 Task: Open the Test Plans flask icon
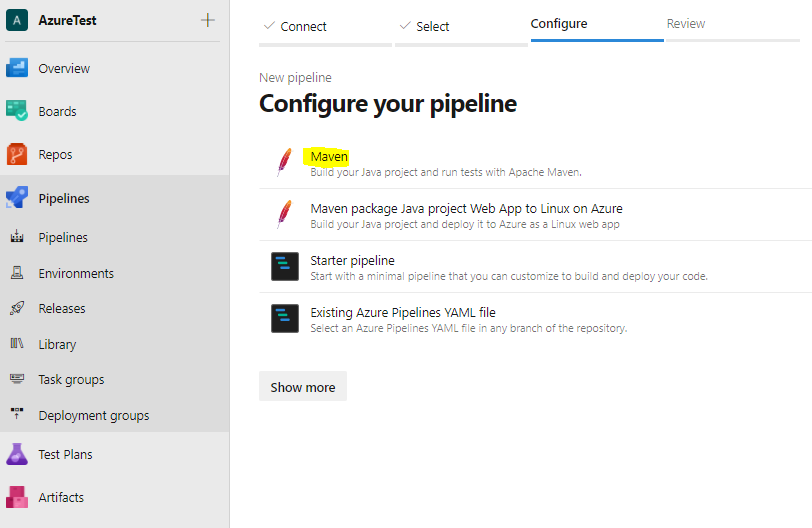pyautogui.click(x=17, y=454)
